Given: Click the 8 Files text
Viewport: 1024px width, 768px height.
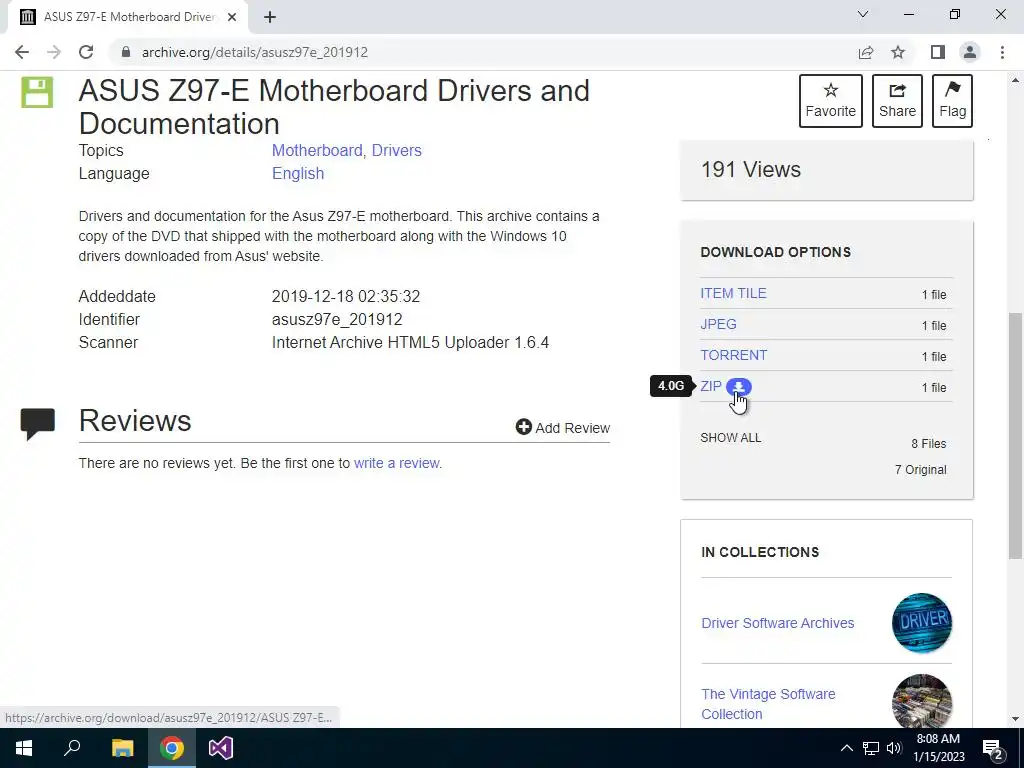Looking at the screenshot, I should pyautogui.click(x=929, y=443).
